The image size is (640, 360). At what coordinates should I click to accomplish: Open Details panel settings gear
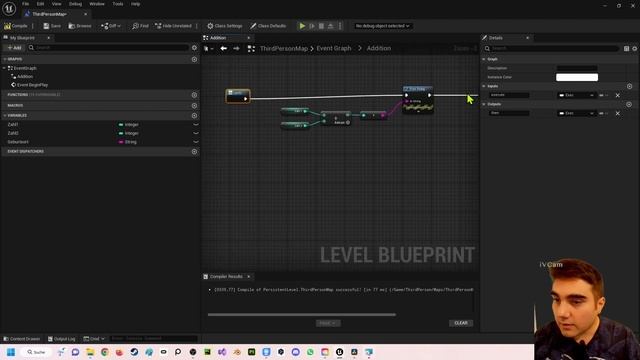click(635, 49)
